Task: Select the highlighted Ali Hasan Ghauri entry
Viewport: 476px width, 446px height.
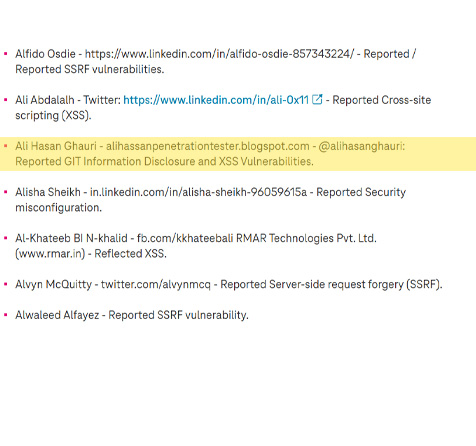Action: coord(238,154)
